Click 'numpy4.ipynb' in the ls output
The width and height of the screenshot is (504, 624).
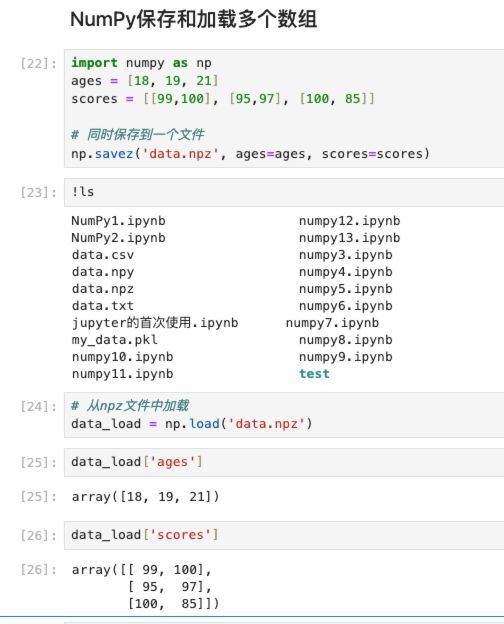tap(346, 272)
